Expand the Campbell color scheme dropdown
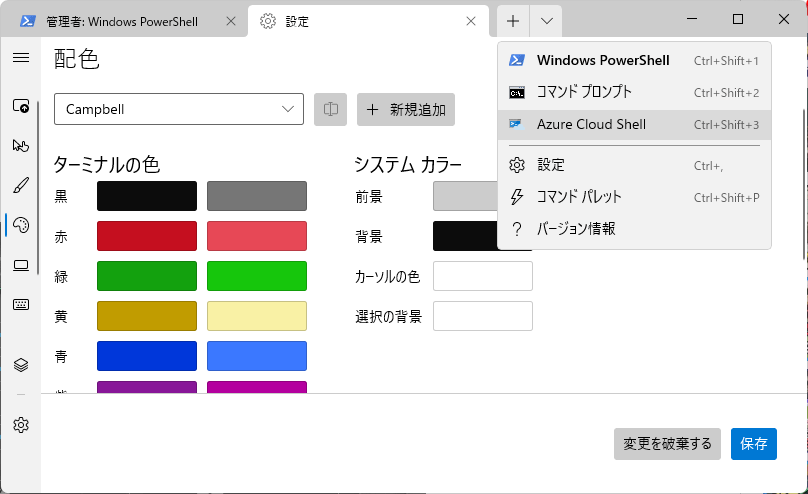808x494 pixels. click(x=179, y=109)
